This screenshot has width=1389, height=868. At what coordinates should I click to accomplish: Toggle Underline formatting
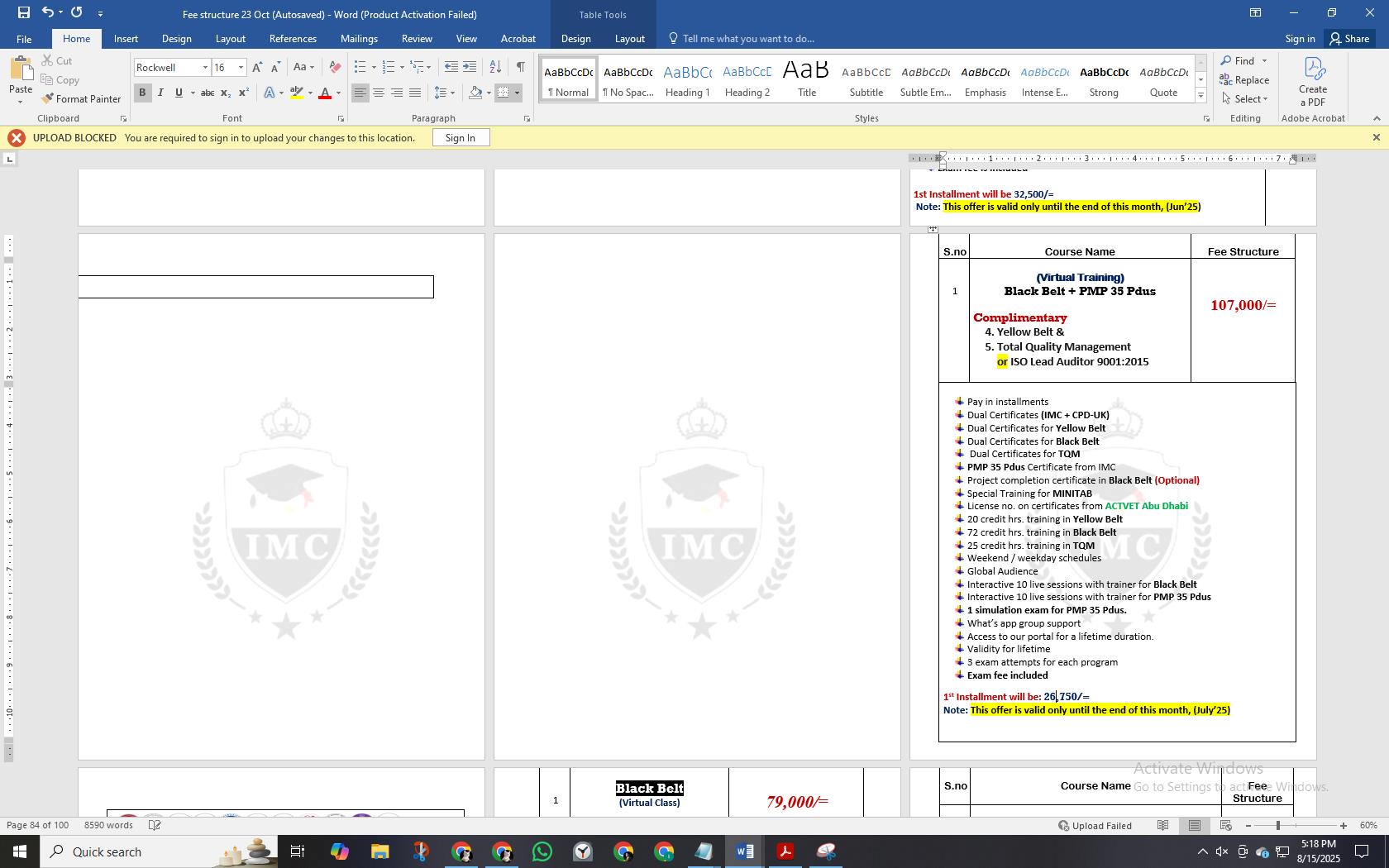click(179, 93)
